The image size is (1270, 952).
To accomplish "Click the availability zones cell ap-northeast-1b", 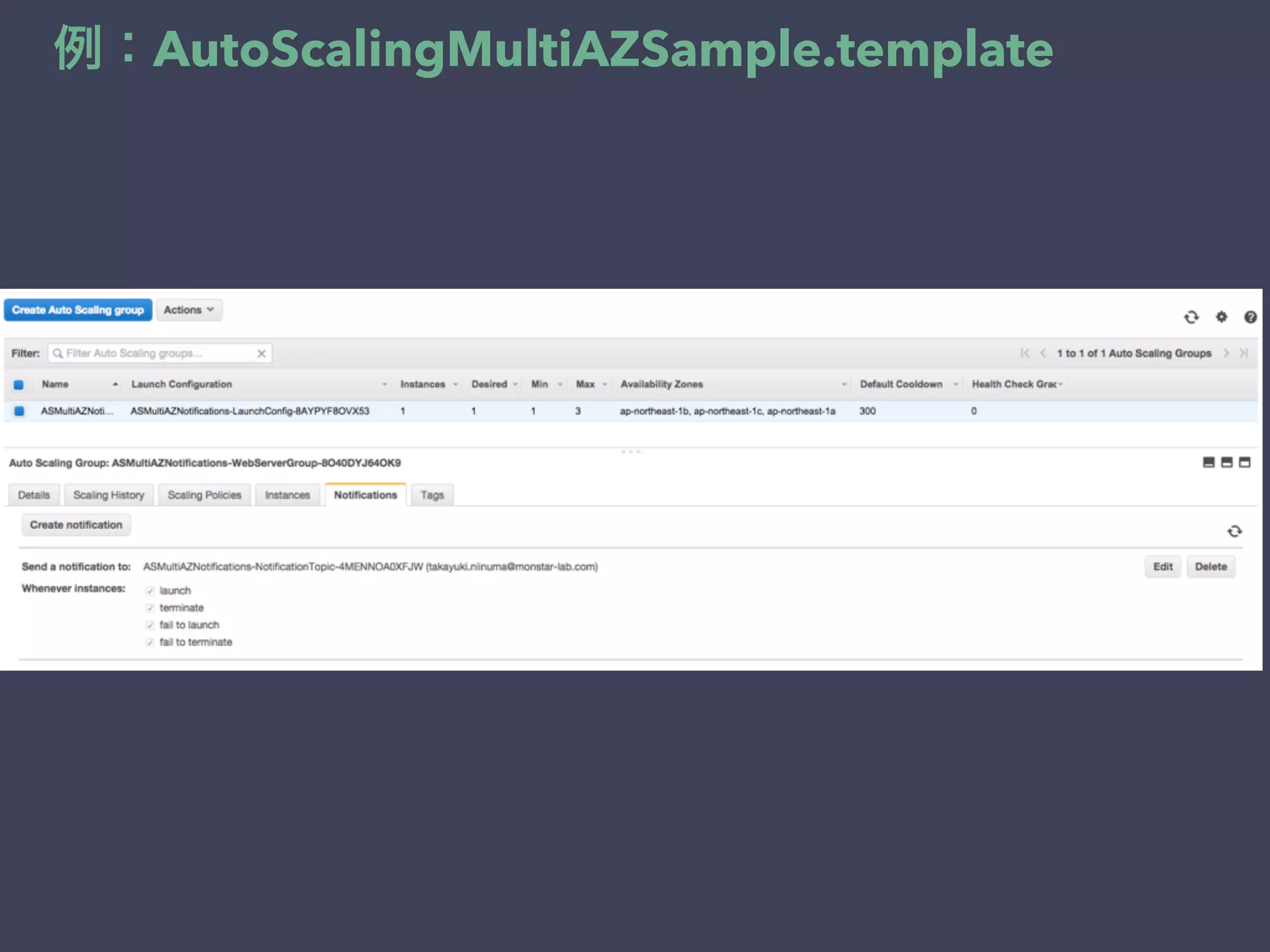I will click(727, 411).
